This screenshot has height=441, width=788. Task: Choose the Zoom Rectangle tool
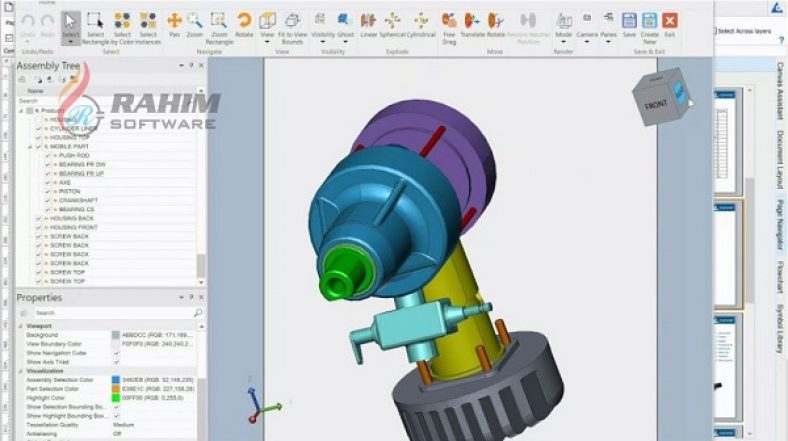[219, 28]
